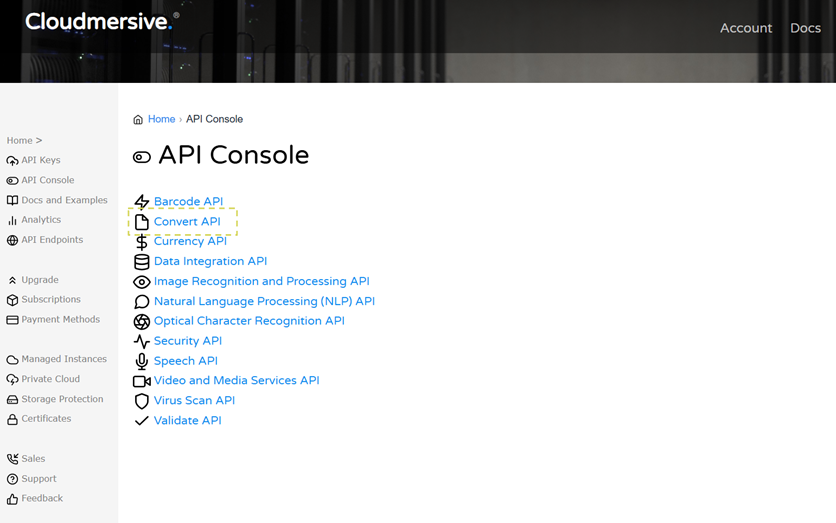
Task: Click the pulse icon beside Security API
Action: [141, 341]
